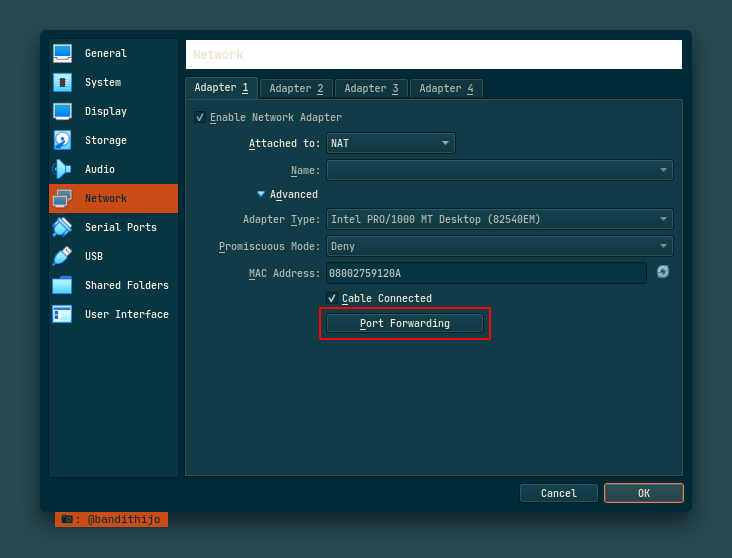
Task: Open the USB settings icon
Action: (62, 256)
